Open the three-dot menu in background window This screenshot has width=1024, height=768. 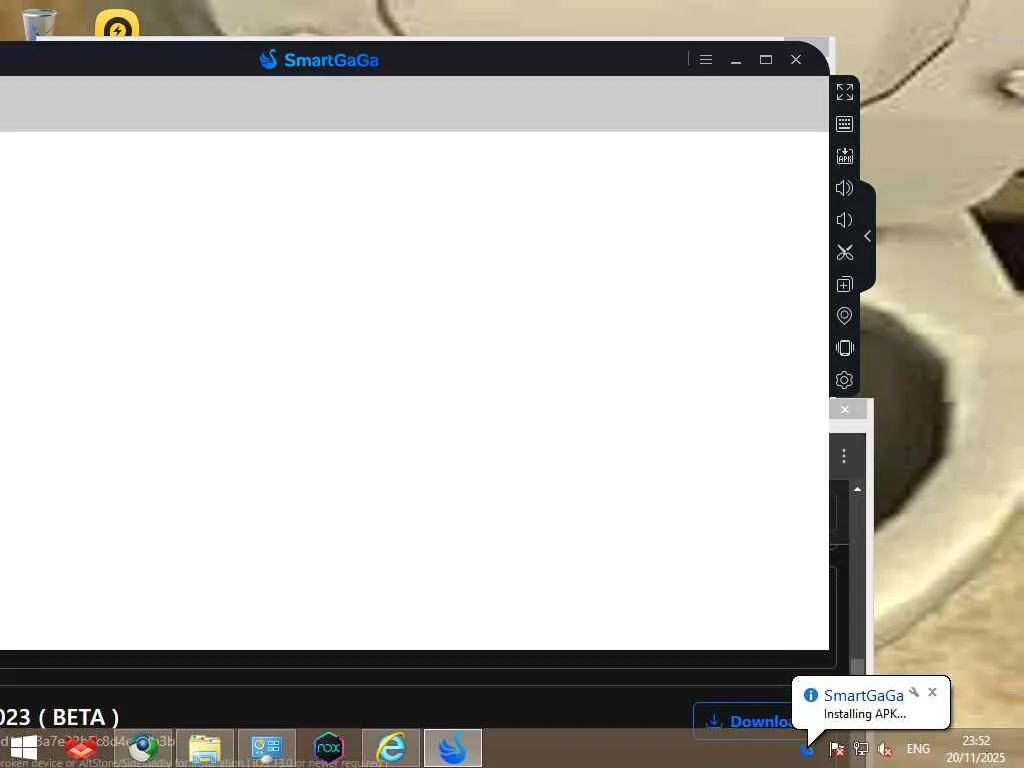pos(844,456)
